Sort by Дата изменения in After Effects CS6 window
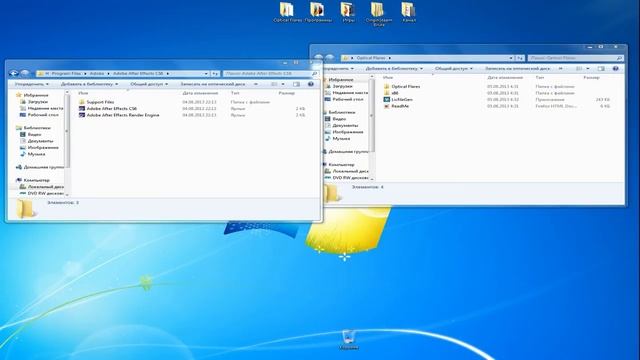The width and height of the screenshot is (640, 360). [x=200, y=93]
